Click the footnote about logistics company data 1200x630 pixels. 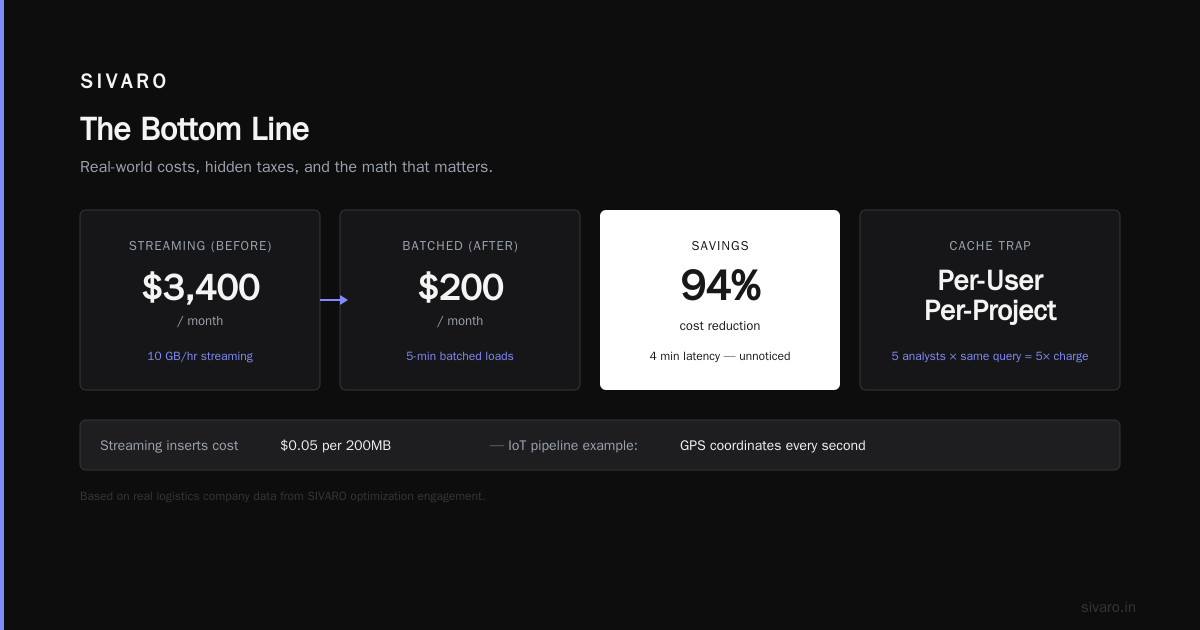(282, 496)
